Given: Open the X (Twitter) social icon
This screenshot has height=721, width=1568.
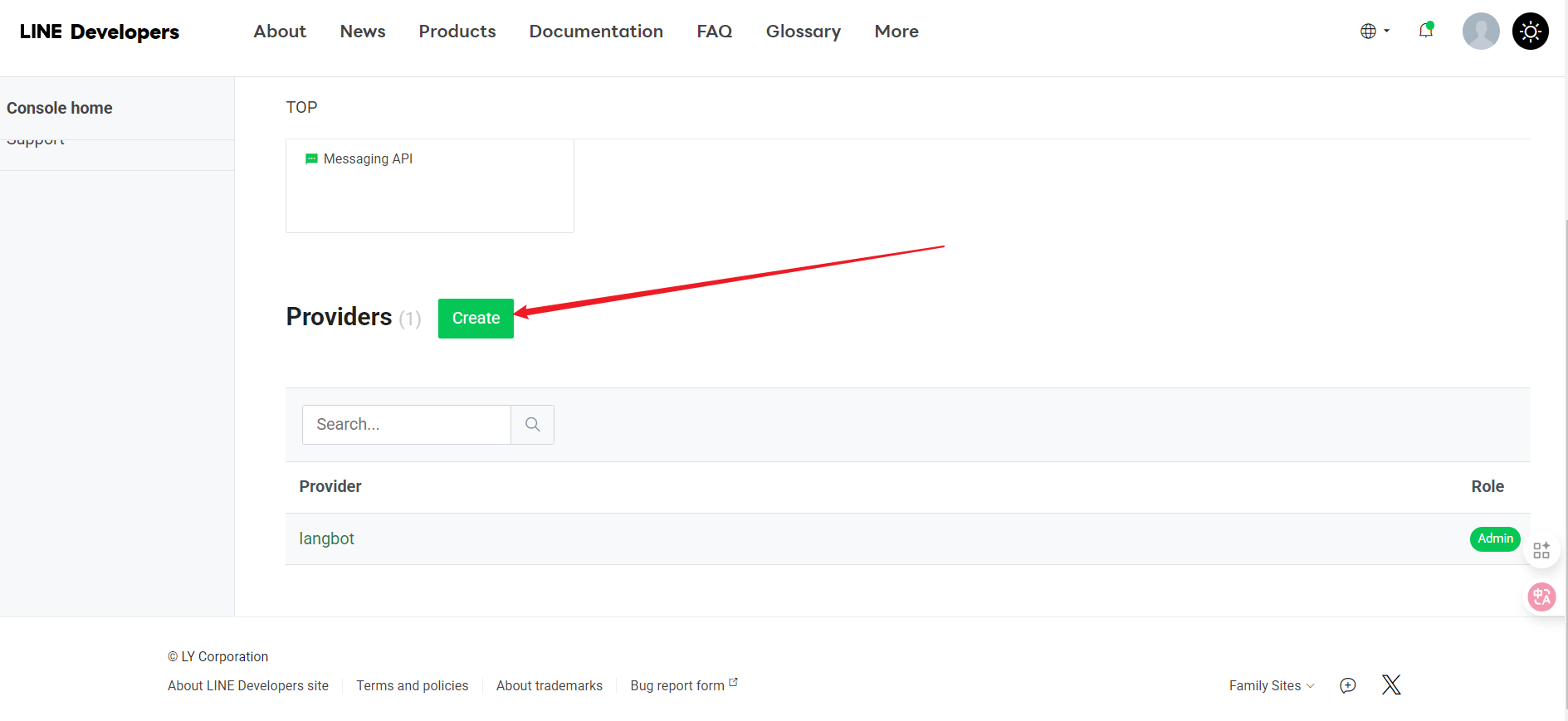Looking at the screenshot, I should click(x=1391, y=684).
